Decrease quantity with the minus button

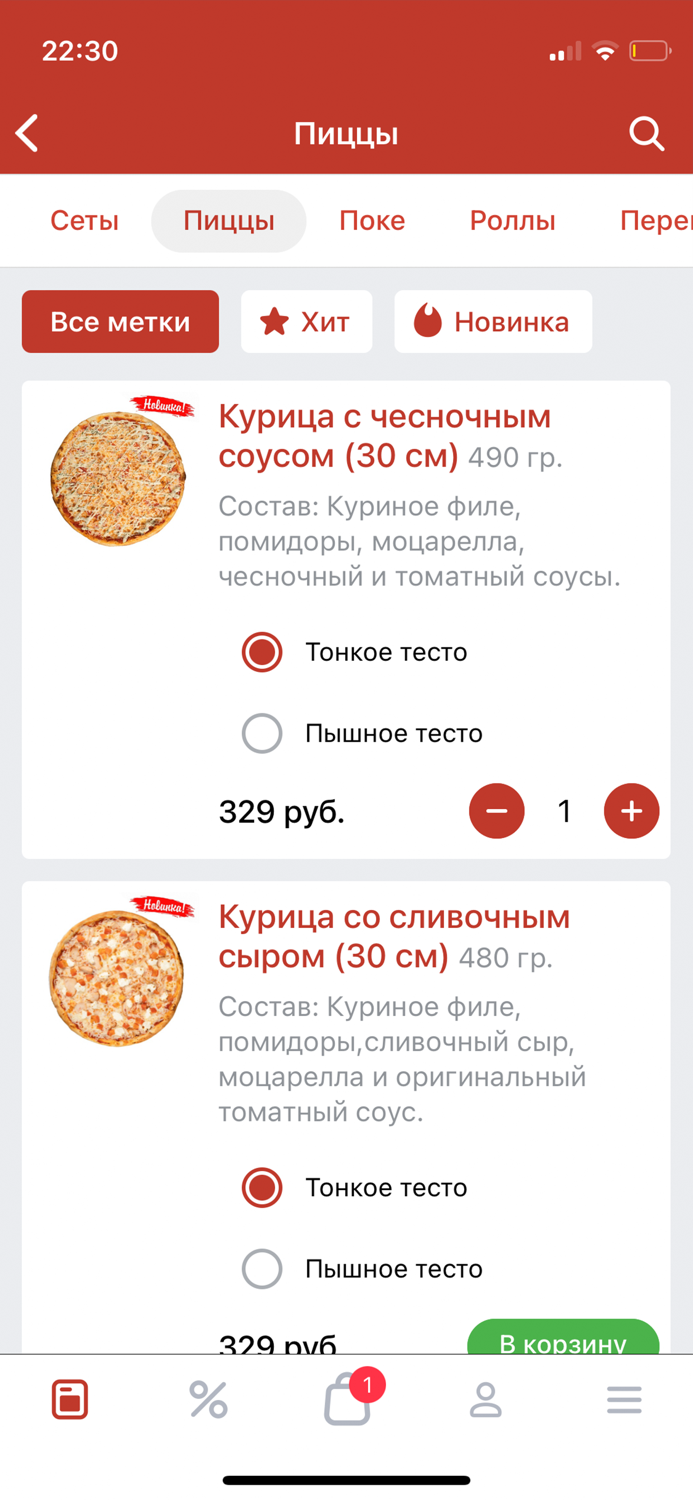496,811
